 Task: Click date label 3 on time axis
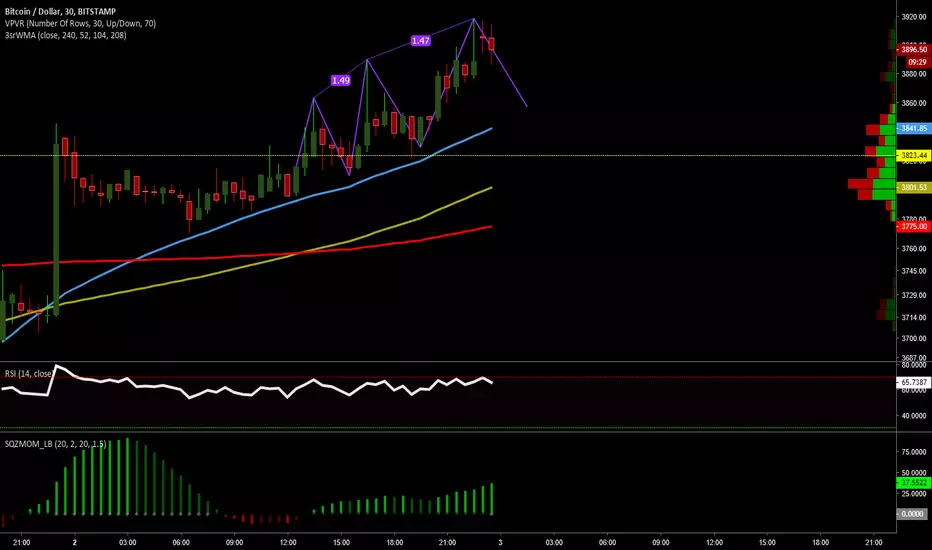coord(500,542)
